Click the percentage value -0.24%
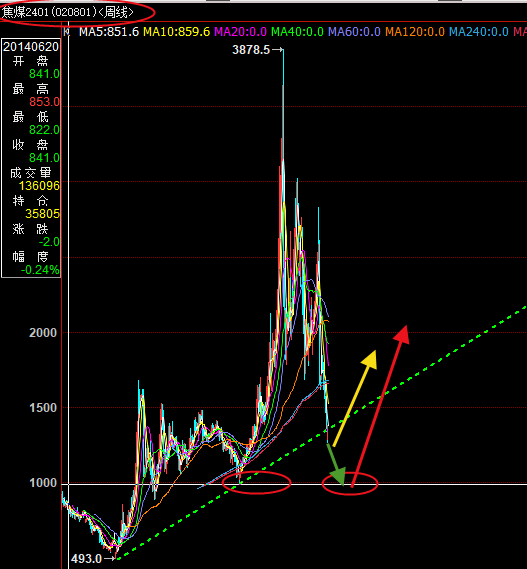 pyautogui.click(x=40, y=270)
